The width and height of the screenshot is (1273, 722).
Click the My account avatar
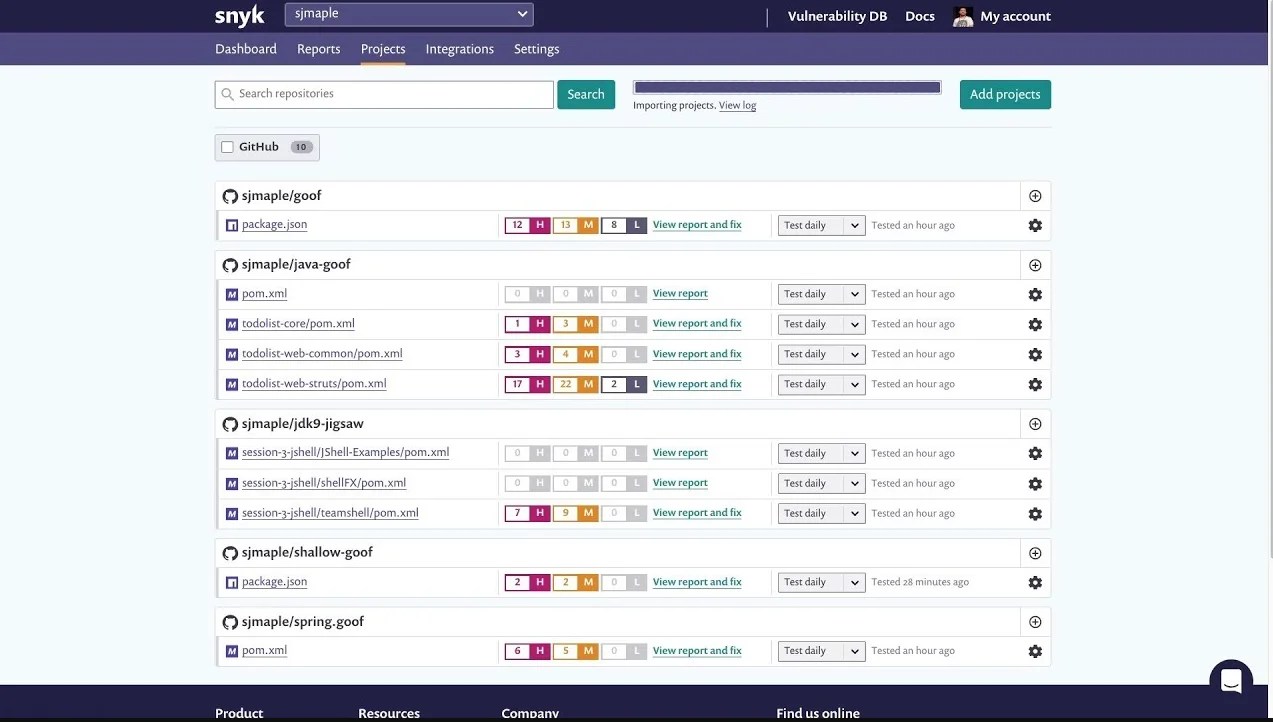pos(962,15)
